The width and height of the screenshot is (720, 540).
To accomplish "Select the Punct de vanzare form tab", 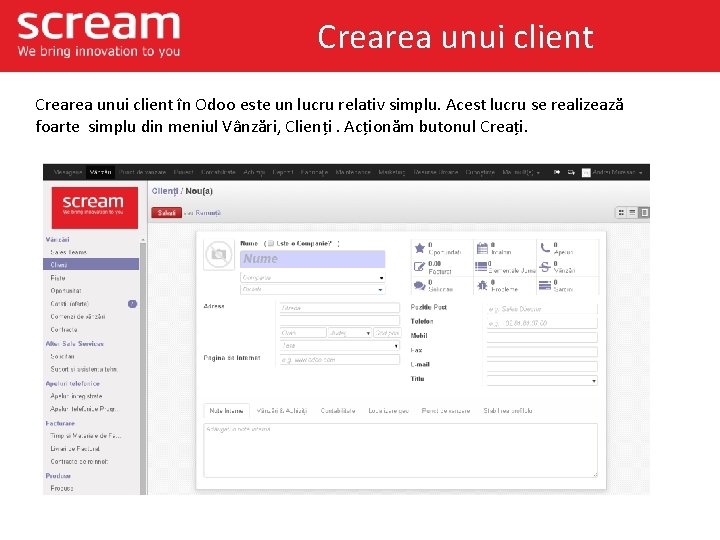I will (446, 411).
